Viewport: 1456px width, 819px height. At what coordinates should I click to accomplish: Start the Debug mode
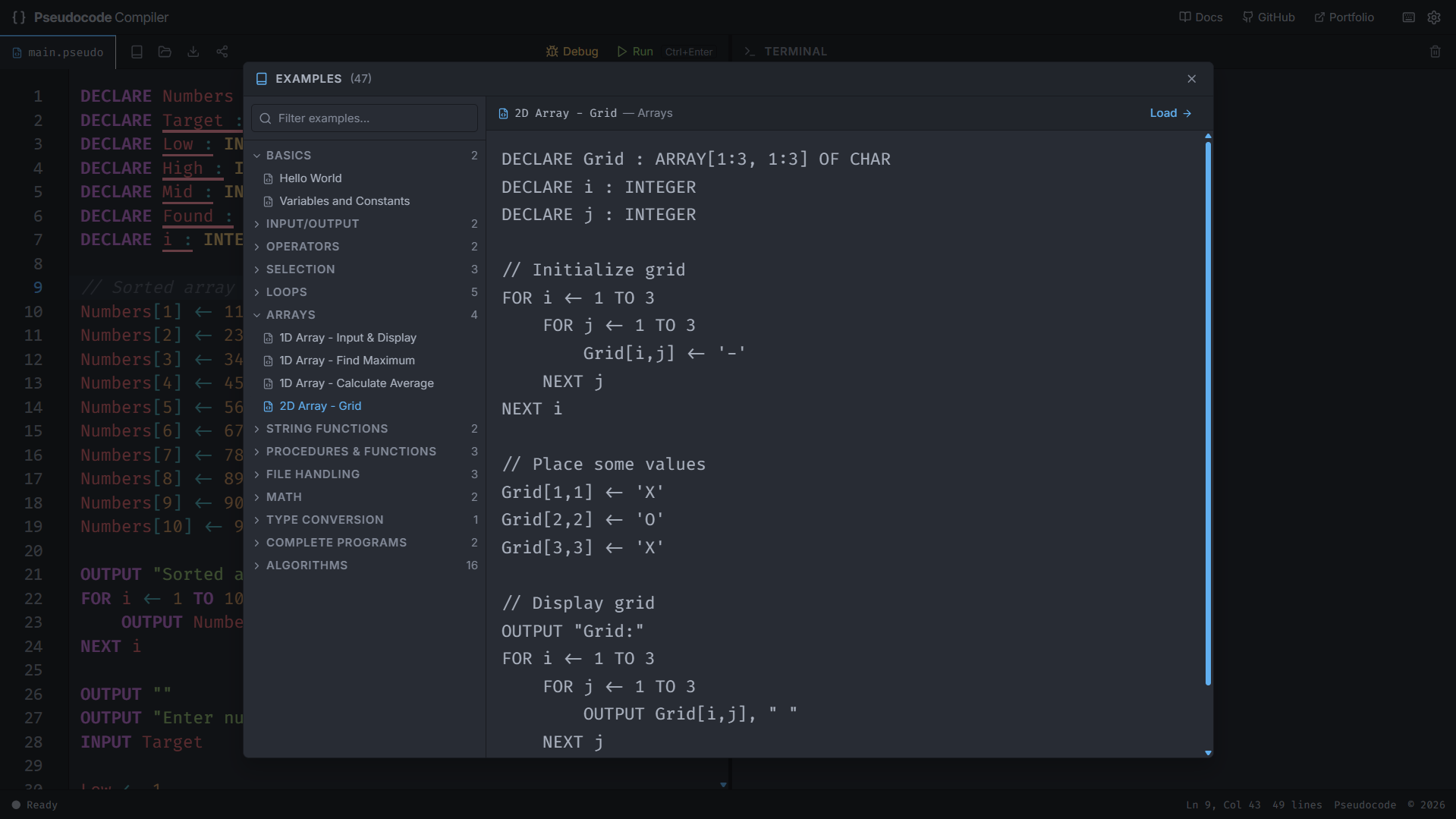click(x=573, y=52)
